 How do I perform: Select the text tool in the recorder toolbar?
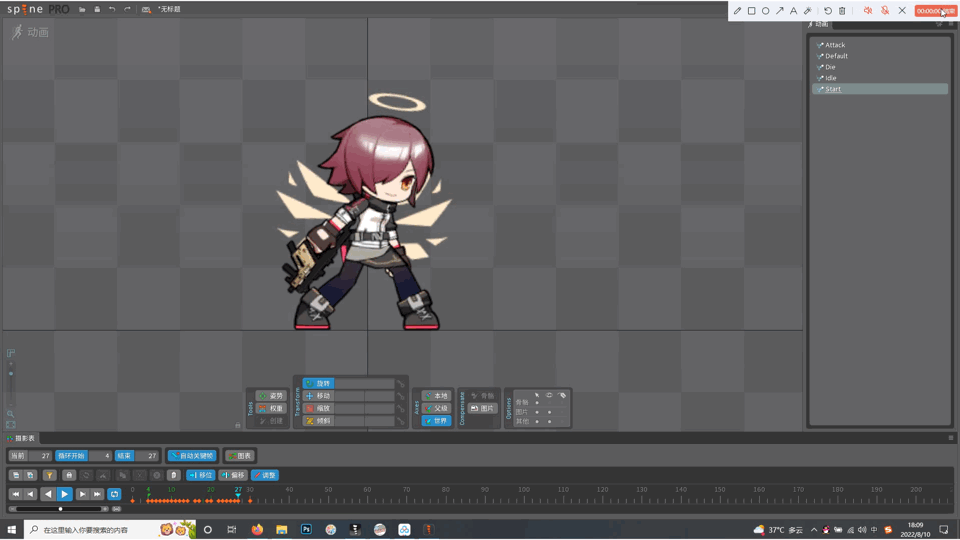(793, 10)
